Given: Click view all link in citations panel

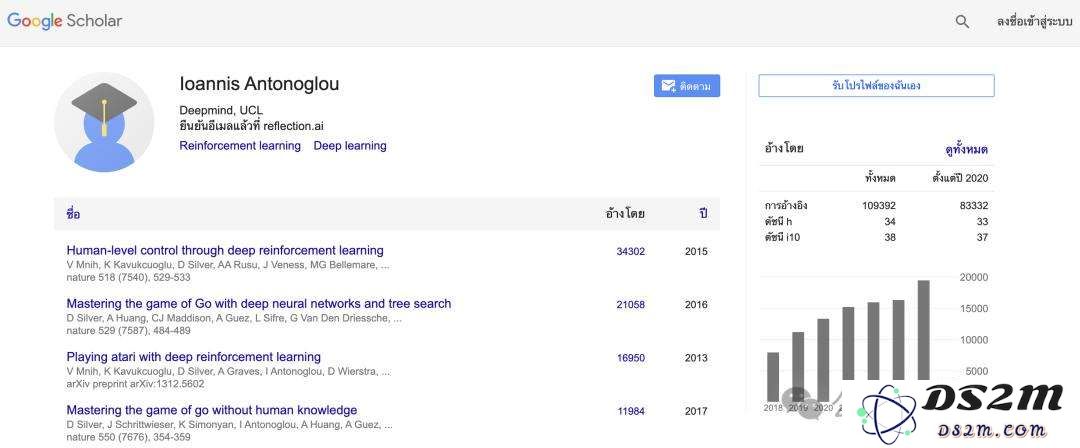Looking at the screenshot, I should click(966, 150).
